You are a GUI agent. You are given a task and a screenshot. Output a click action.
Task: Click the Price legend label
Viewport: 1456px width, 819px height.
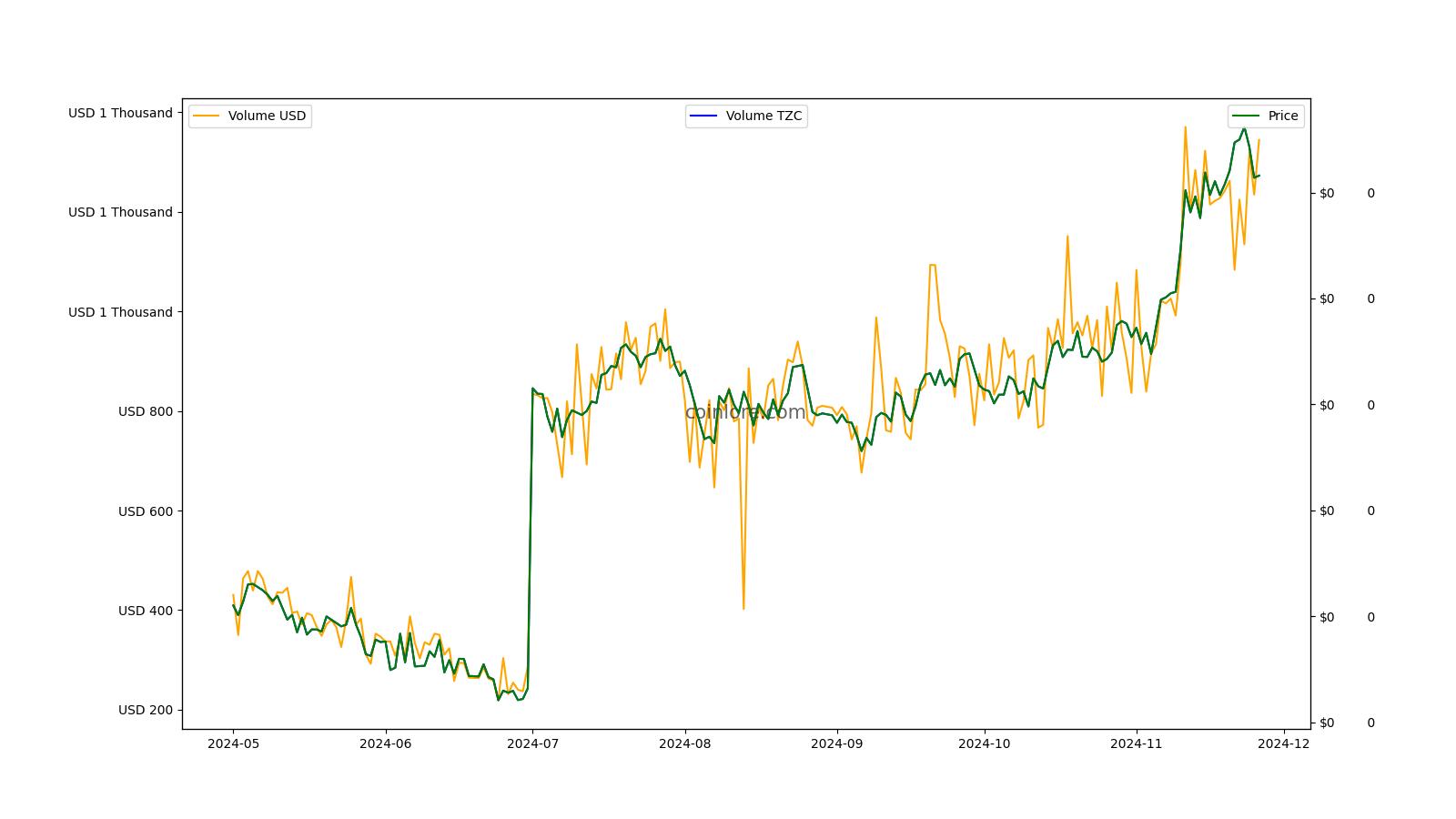[x=1283, y=116]
